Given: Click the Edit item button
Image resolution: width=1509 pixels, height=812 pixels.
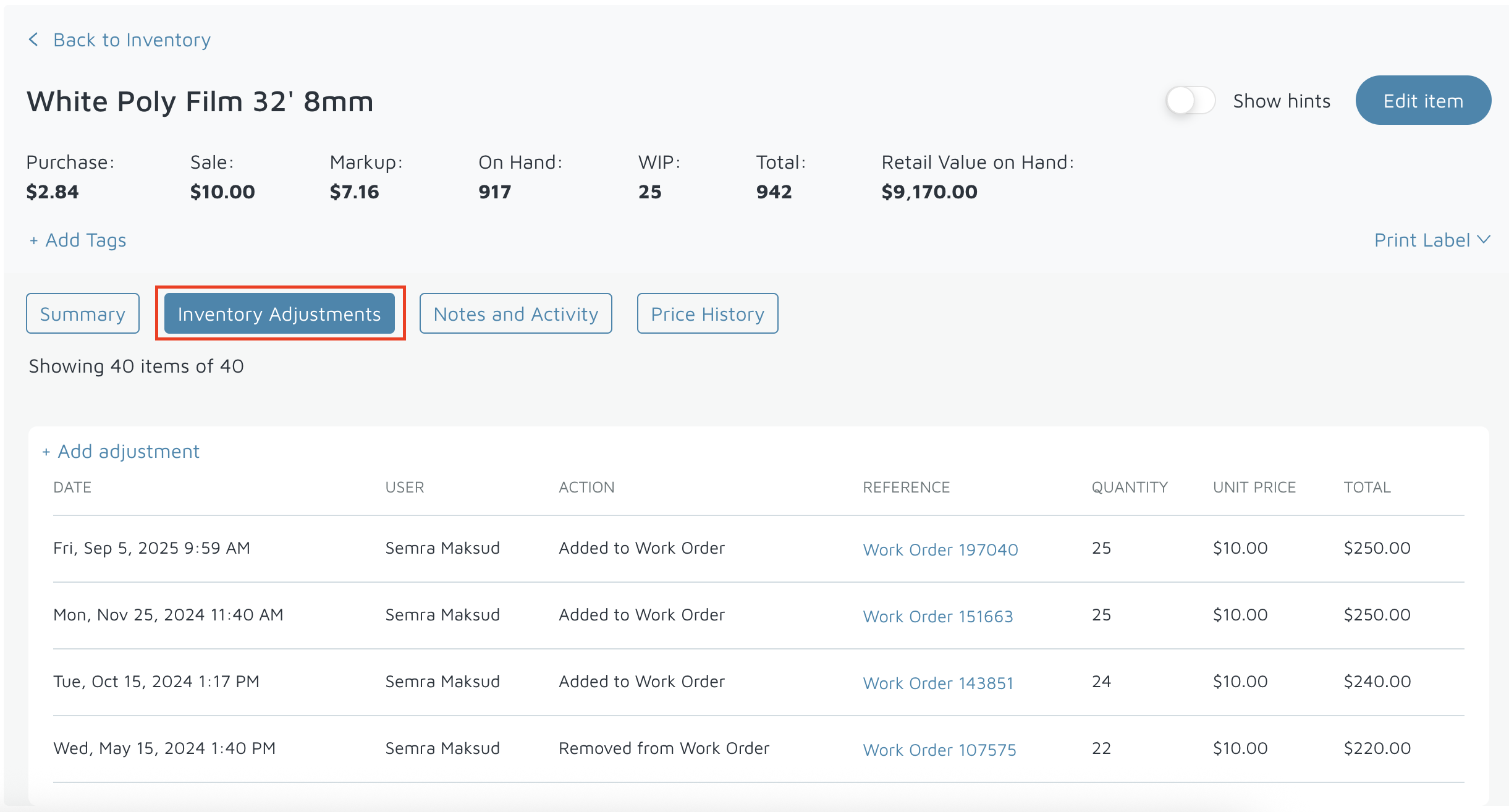Looking at the screenshot, I should coord(1422,101).
